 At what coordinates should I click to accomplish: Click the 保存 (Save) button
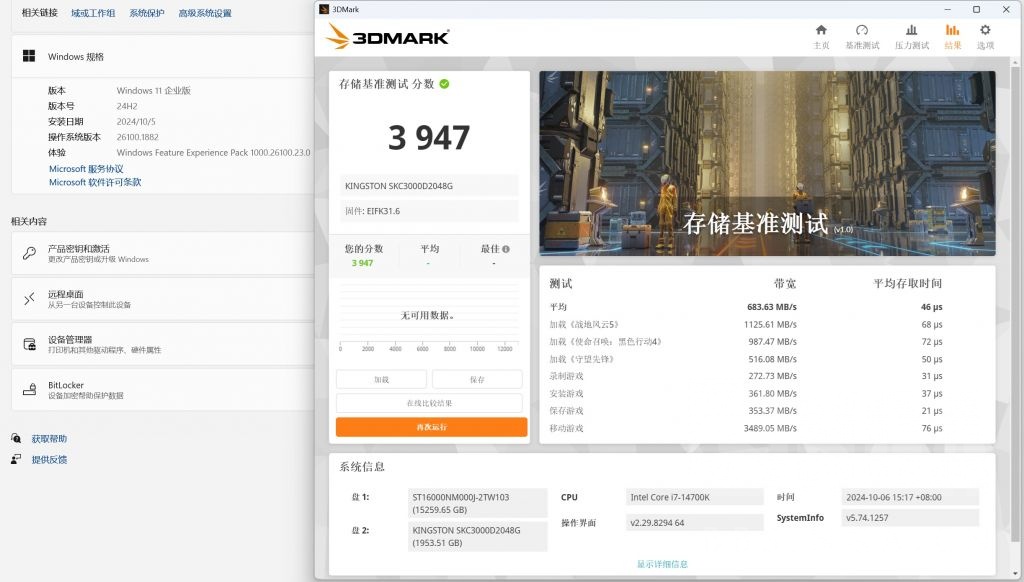coord(477,379)
